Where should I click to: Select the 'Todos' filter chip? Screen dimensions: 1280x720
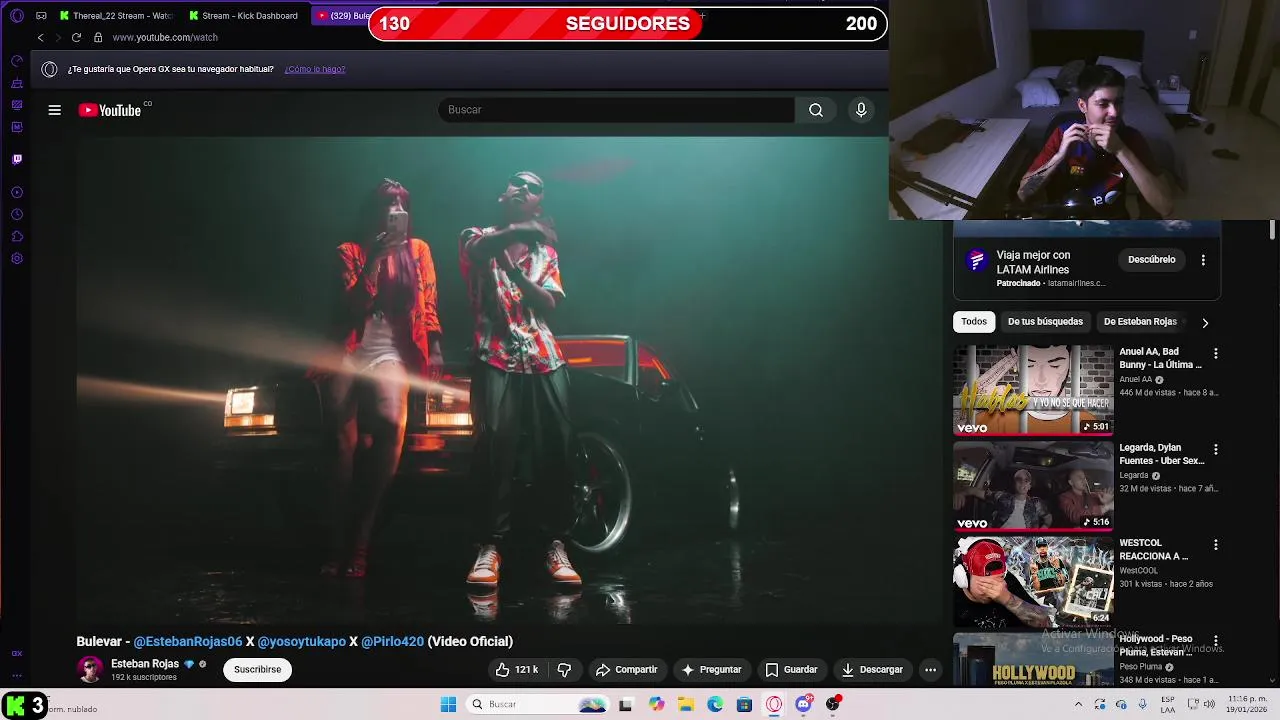pyautogui.click(x=974, y=322)
